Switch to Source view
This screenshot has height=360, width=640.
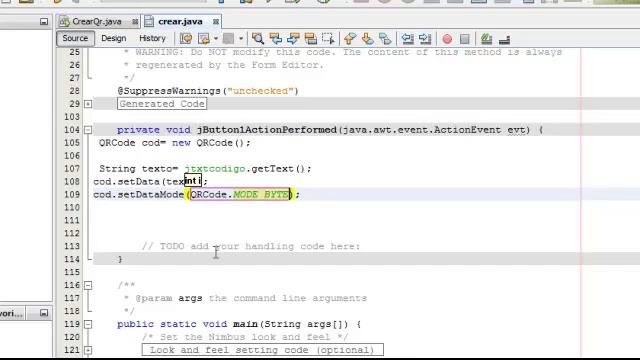[x=75, y=38]
